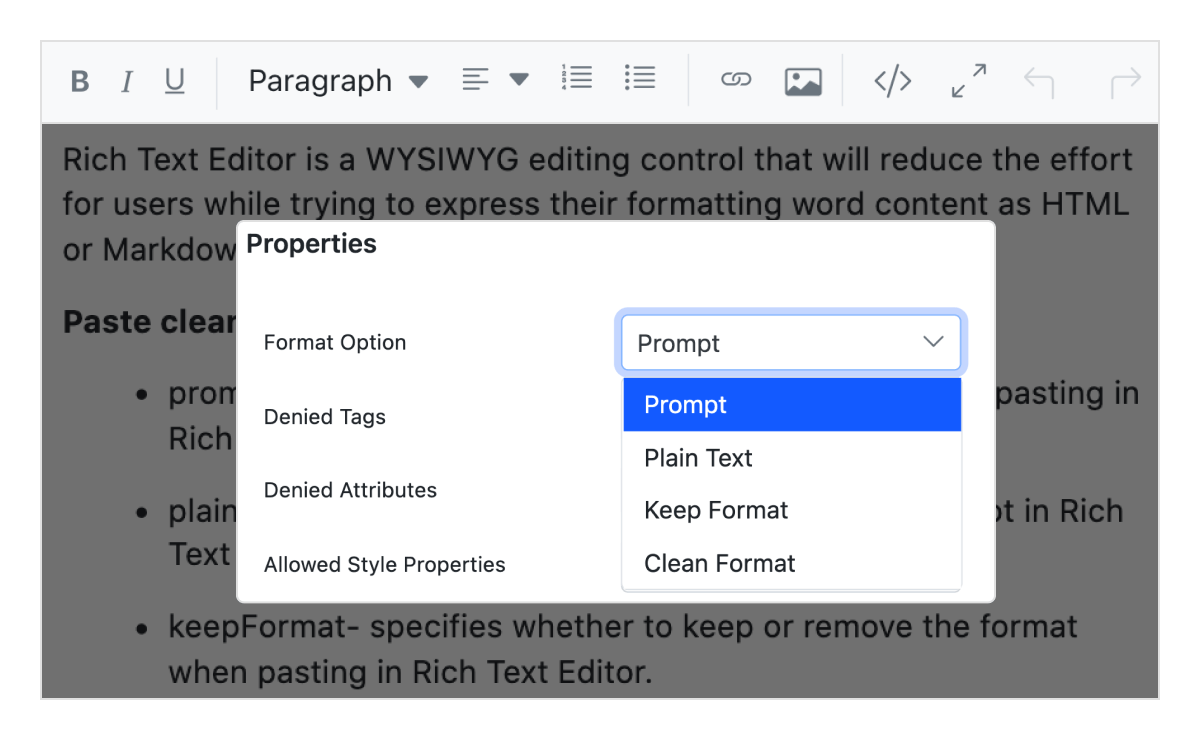Toggle bold formatting
The width and height of the screenshot is (1200, 740).
(x=80, y=82)
